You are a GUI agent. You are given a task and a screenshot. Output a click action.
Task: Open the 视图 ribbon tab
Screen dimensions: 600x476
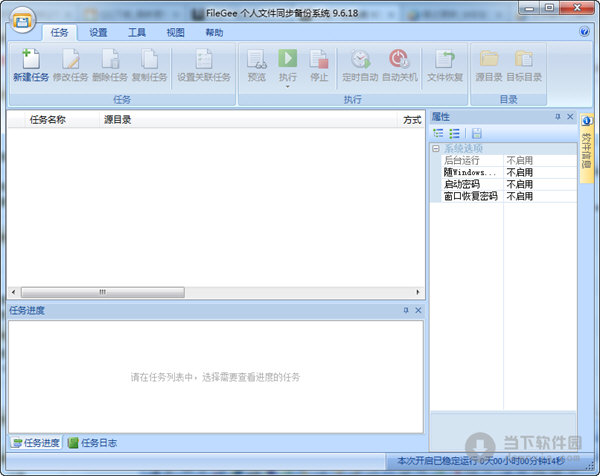(176, 33)
